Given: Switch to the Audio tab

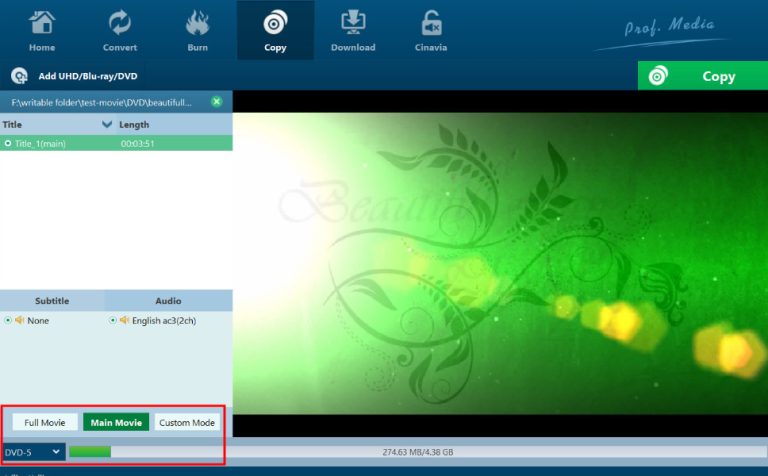Looking at the screenshot, I should coord(168,300).
